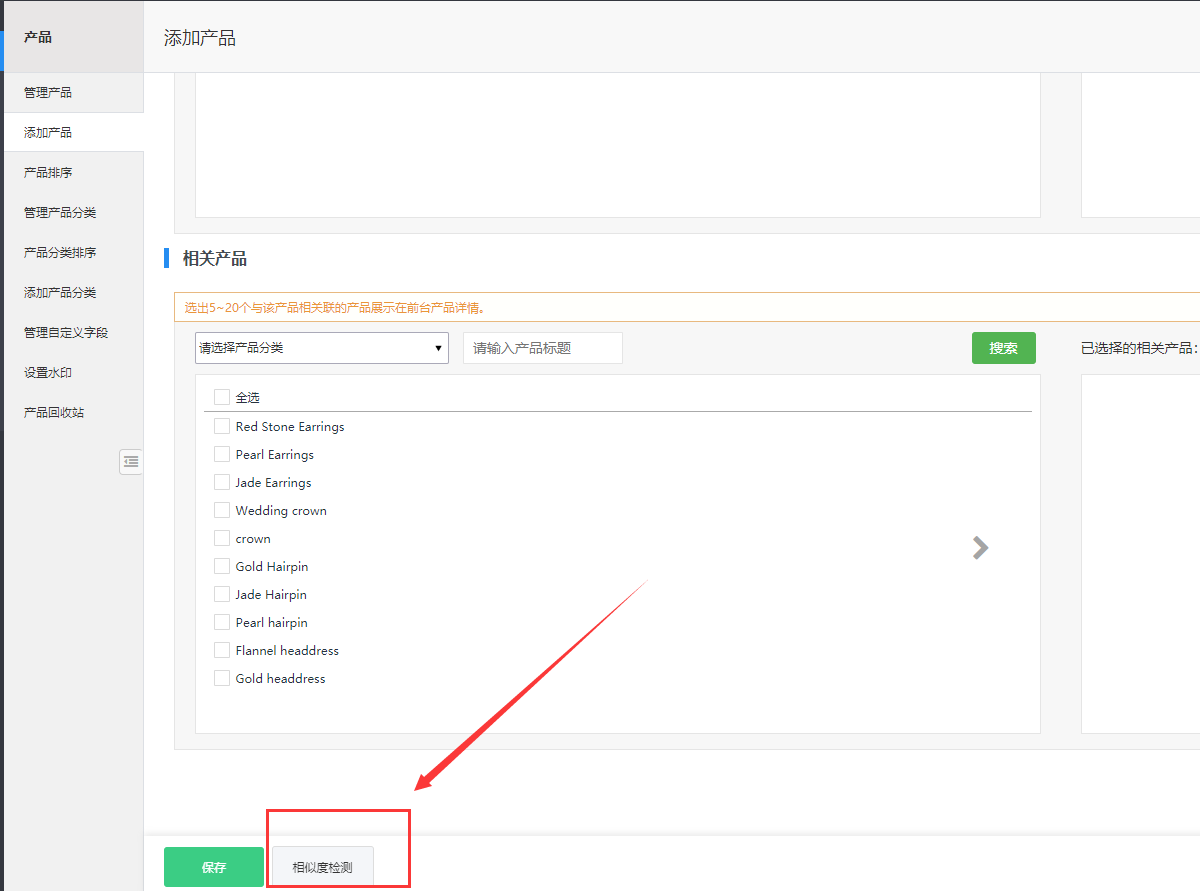Select 设置水印 from the sidebar
Image resolution: width=1200 pixels, height=891 pixels.
tap(48, 372)
